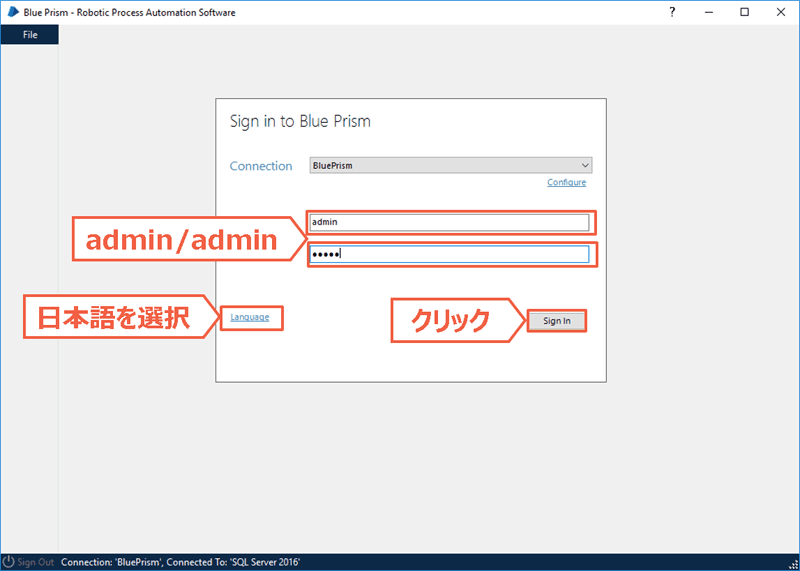Click the connection status text 'SQL Server 2016'
800x571 pixels.
265,562
